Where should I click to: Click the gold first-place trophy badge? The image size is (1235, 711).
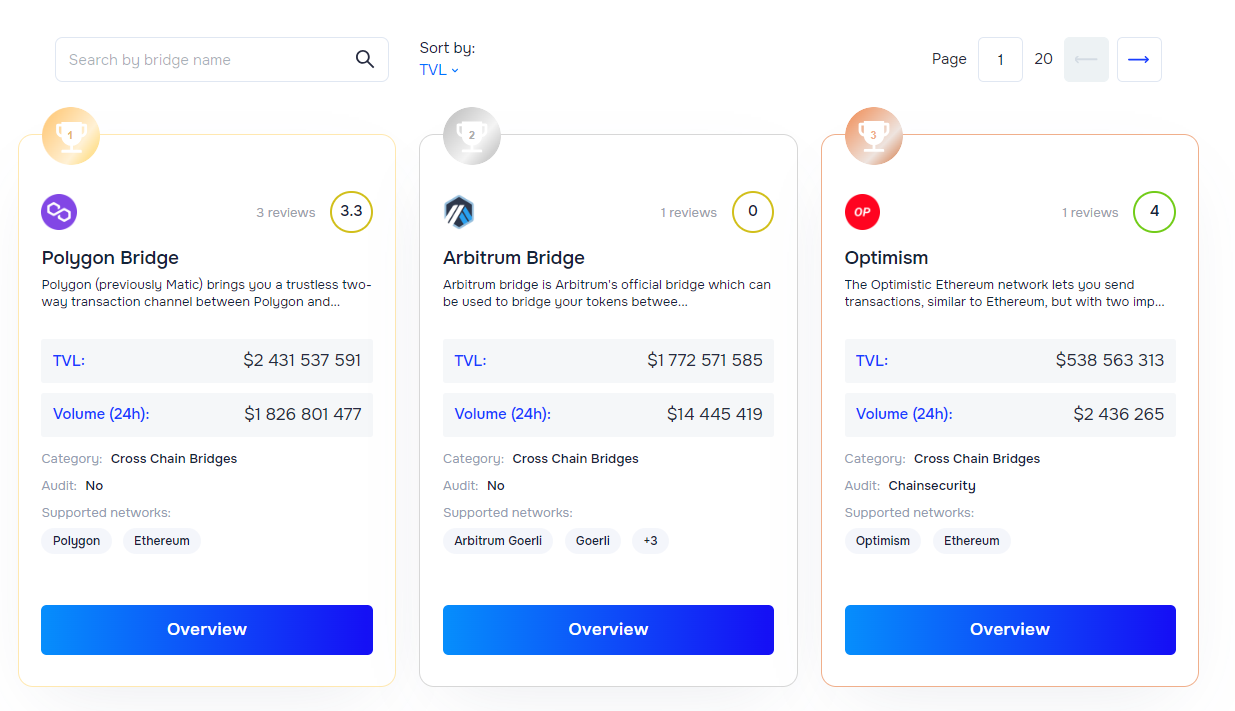click(x=71, y=135)
